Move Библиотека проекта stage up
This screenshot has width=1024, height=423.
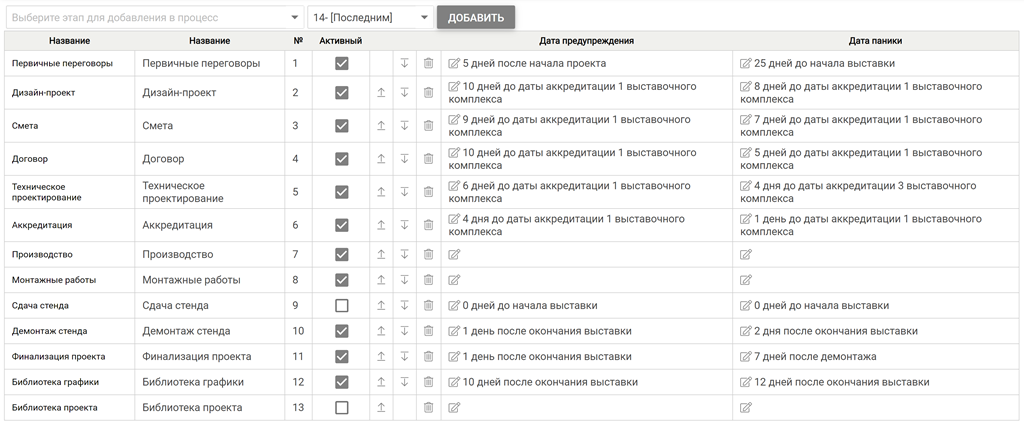tap(381, 408)
